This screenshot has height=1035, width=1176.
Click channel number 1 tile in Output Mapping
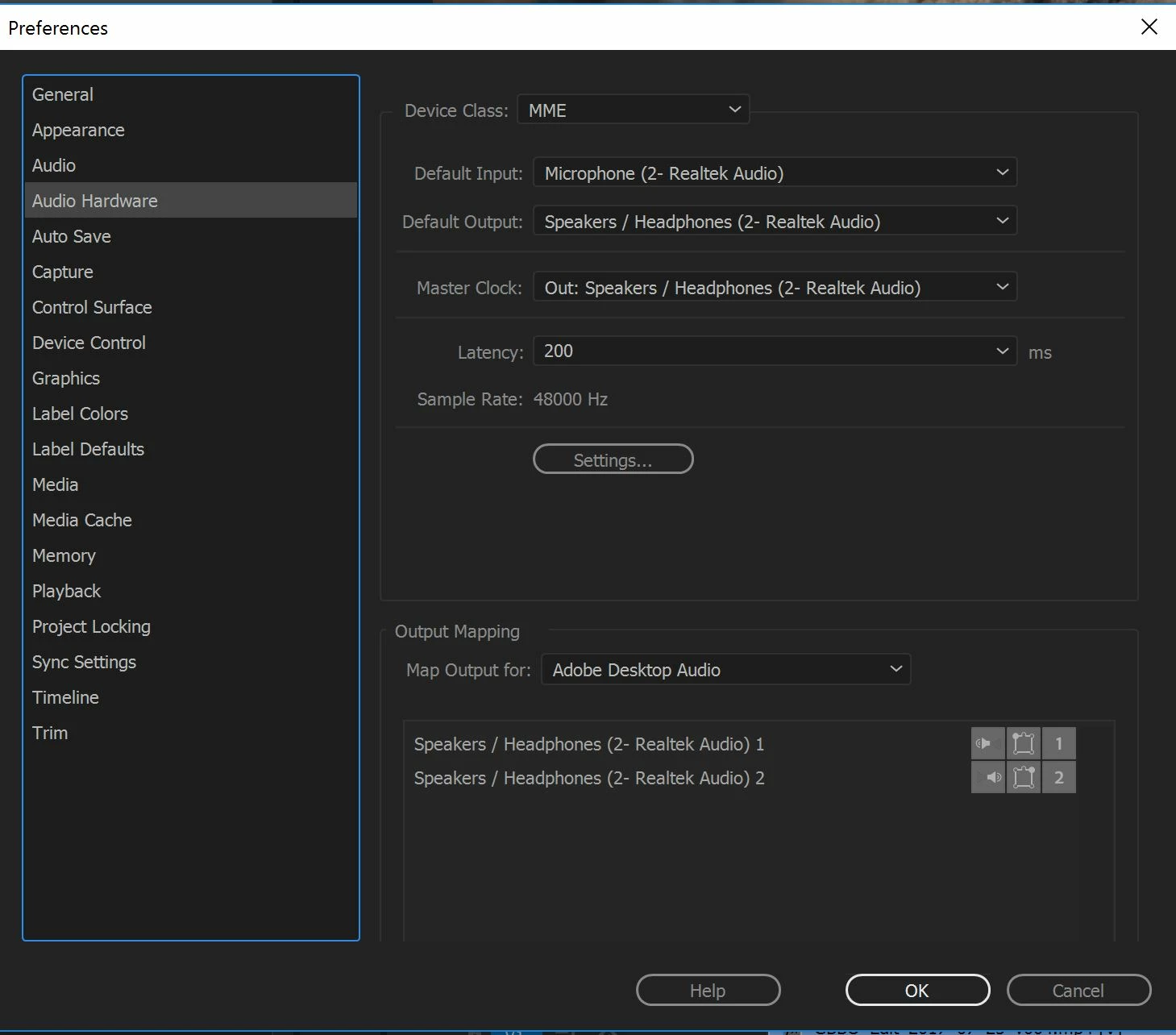tap(1059, 743)
